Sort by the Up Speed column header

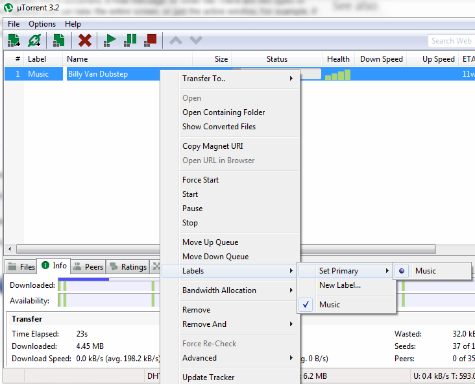[x=433, y=59]
